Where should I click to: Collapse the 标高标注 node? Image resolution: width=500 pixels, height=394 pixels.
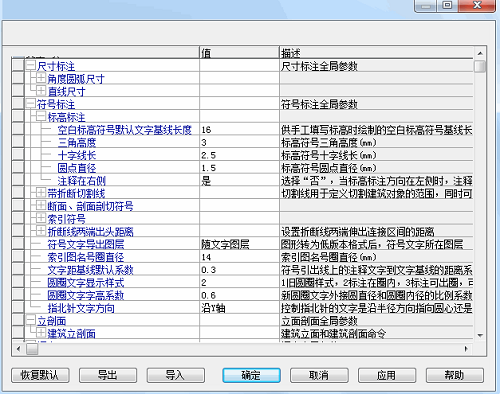(41, 116)
